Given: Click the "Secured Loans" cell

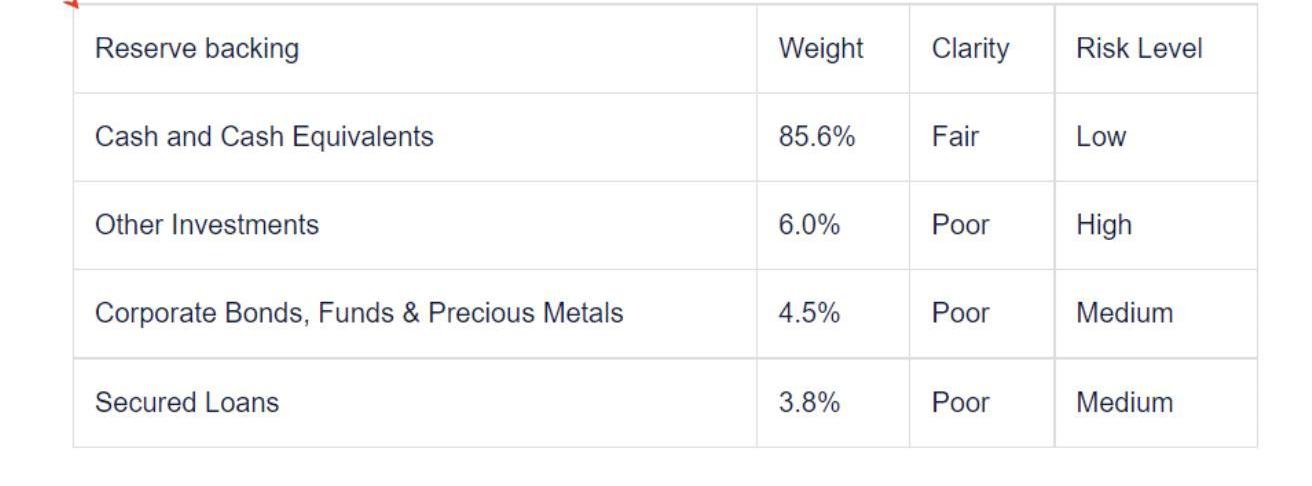Looking at the screenshot, I should [x=187, y=403].
